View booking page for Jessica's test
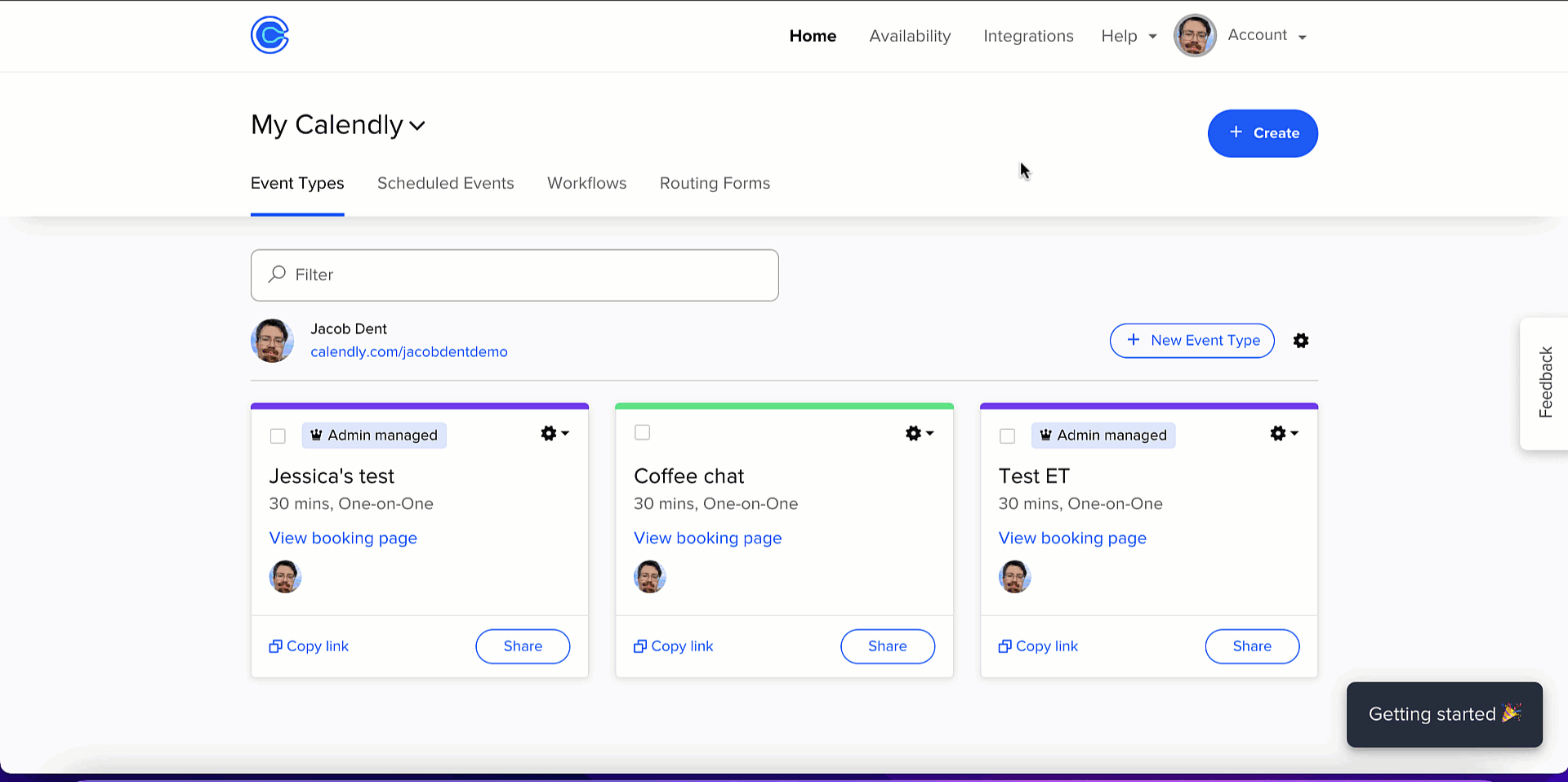 [343, 538]
